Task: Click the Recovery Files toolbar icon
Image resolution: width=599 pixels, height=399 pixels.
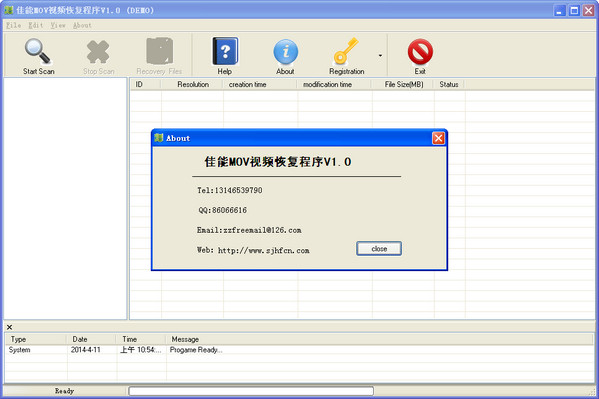Action: (160, 51)
